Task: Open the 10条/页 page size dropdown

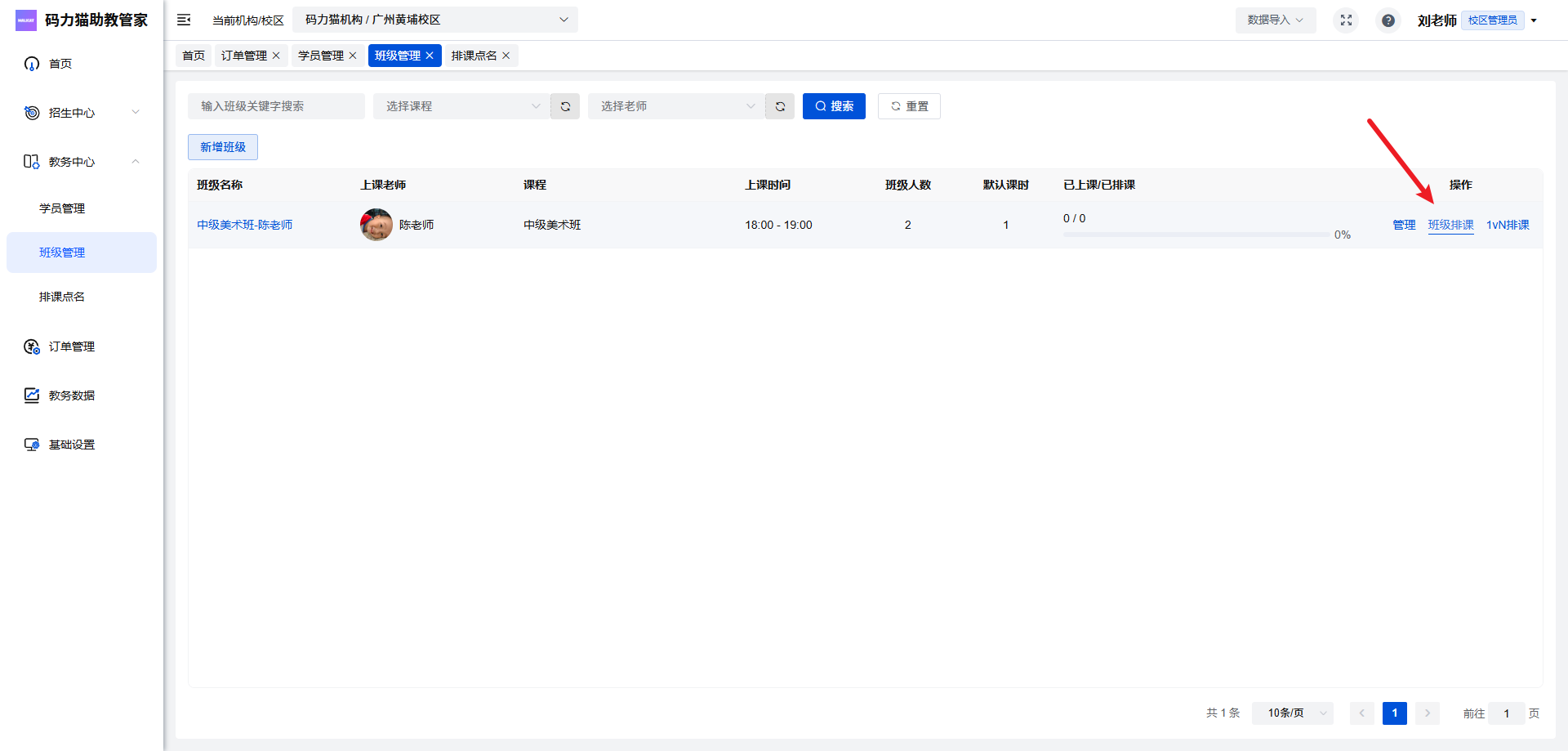Action: 1292,713
